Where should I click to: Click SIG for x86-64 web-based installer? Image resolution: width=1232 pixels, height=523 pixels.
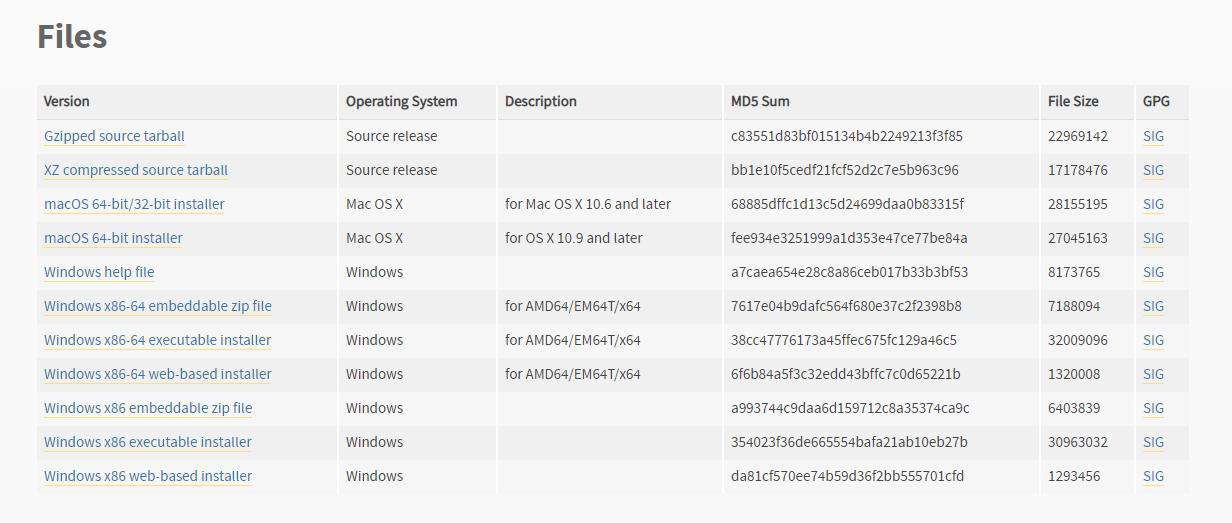[1153, 374]
